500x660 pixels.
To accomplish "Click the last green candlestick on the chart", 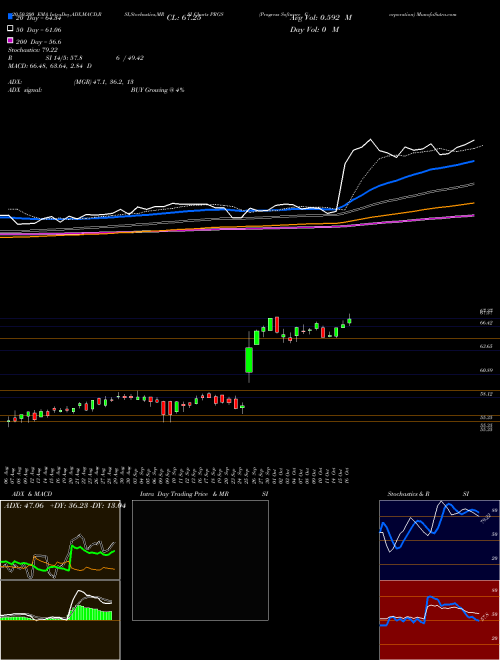I will click(349, 321).
